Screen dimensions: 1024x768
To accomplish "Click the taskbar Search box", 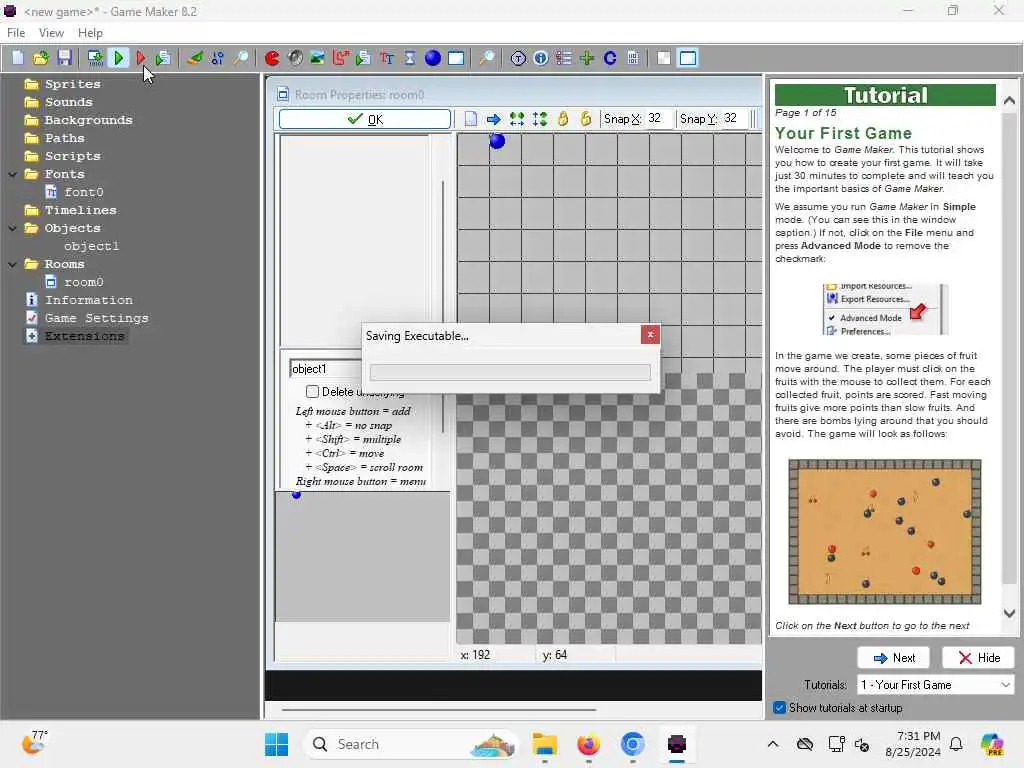I will coord(409,744).
